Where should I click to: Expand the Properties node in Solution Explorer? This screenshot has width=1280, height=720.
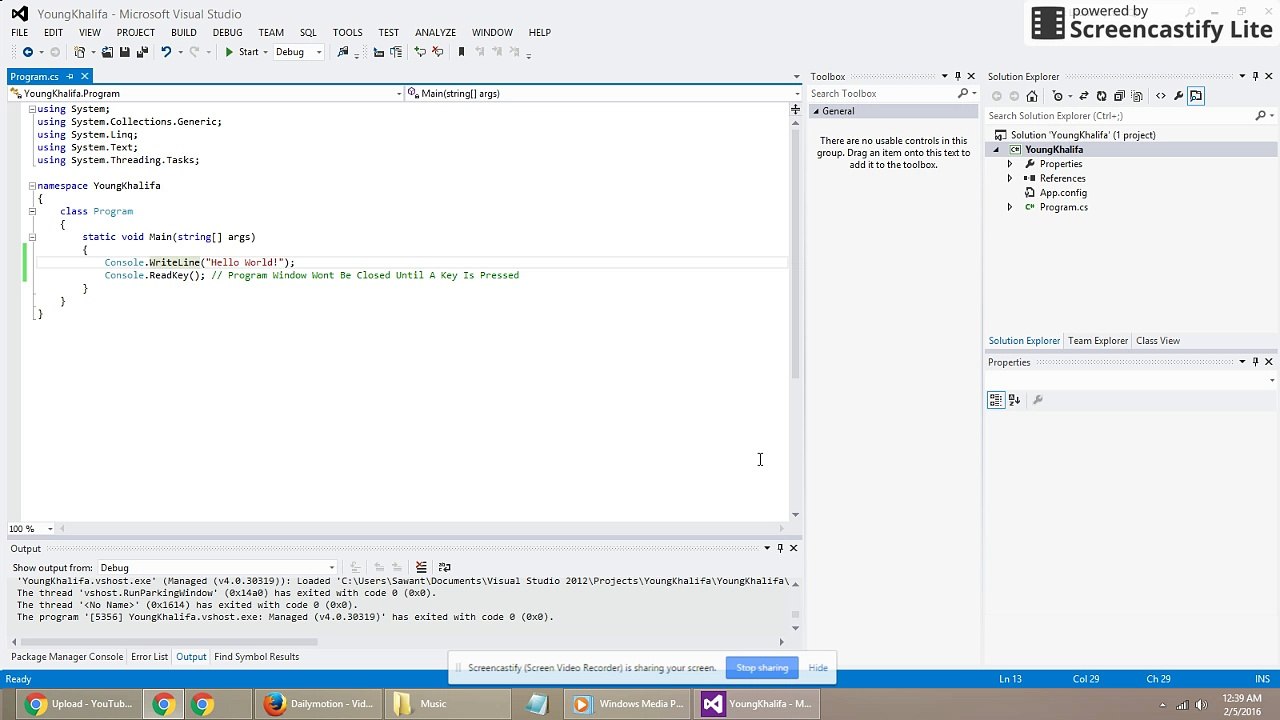(1009, 164)
